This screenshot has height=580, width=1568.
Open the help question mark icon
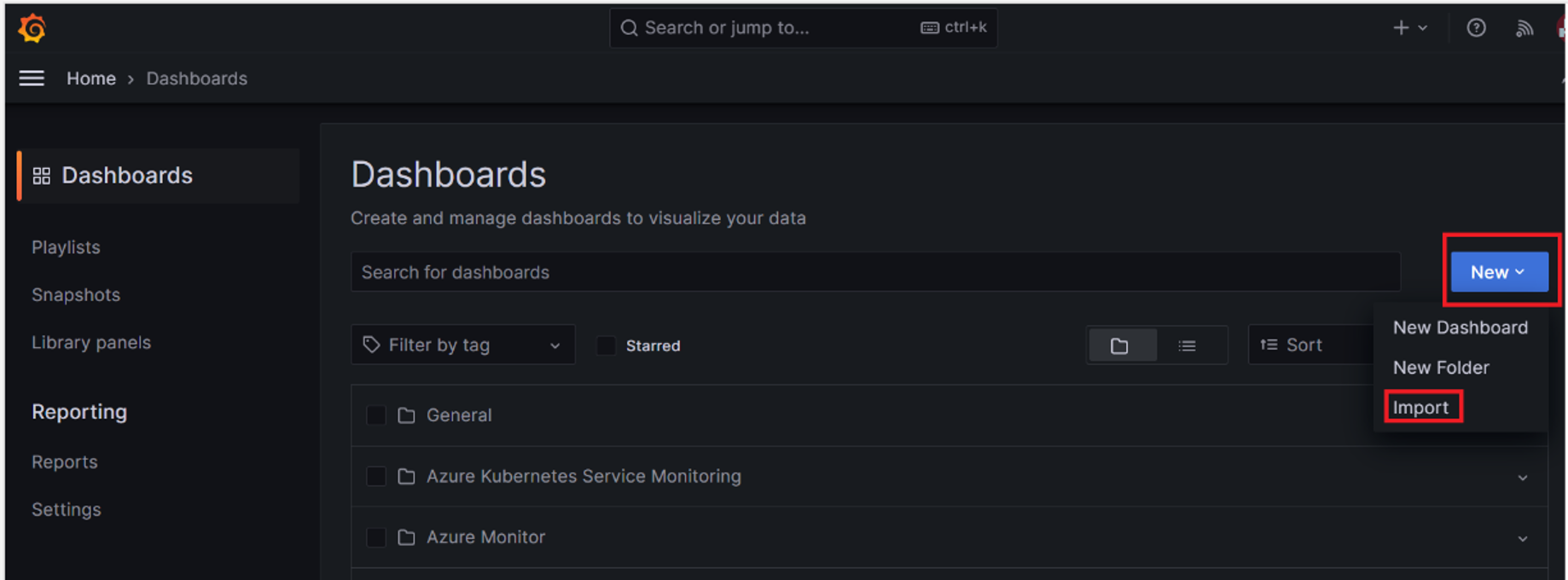[x=1476, y=28]
